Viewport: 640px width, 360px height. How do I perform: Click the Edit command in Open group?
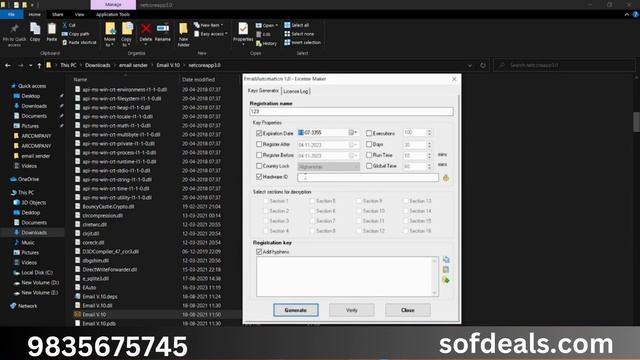(263, 34)
